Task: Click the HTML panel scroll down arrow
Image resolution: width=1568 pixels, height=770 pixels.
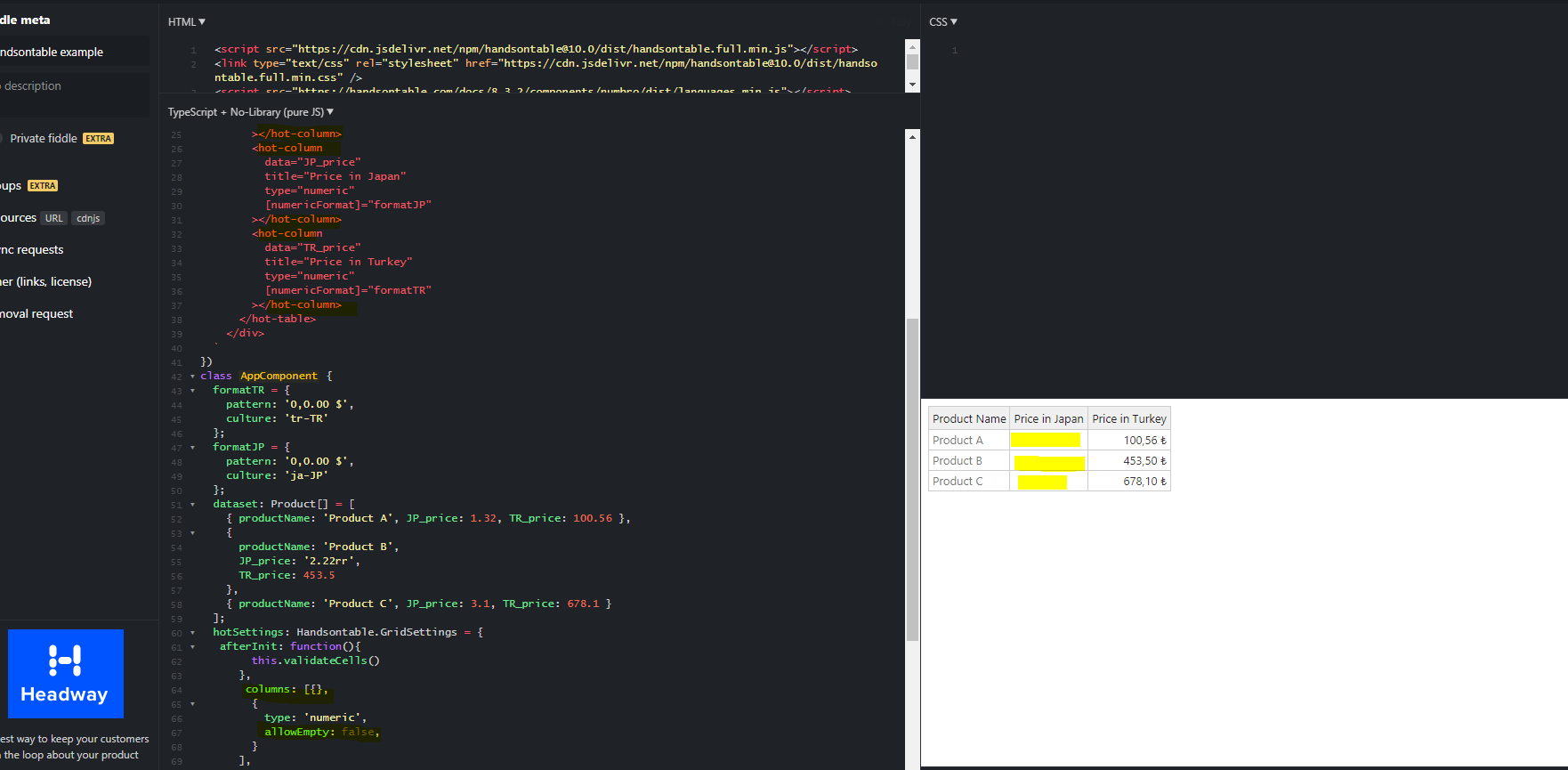Action: 912,85
